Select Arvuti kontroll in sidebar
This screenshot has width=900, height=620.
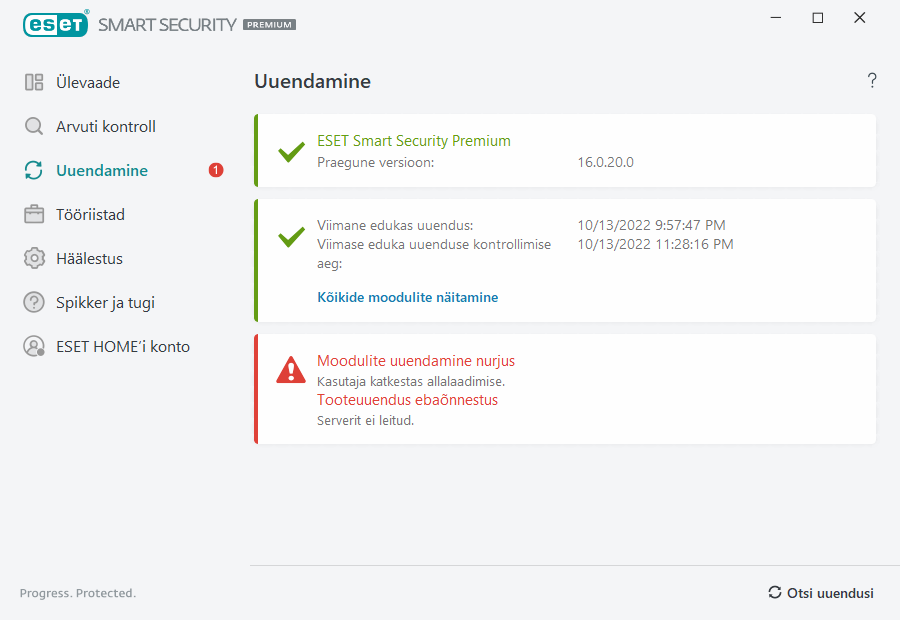(x=106, y=127)
